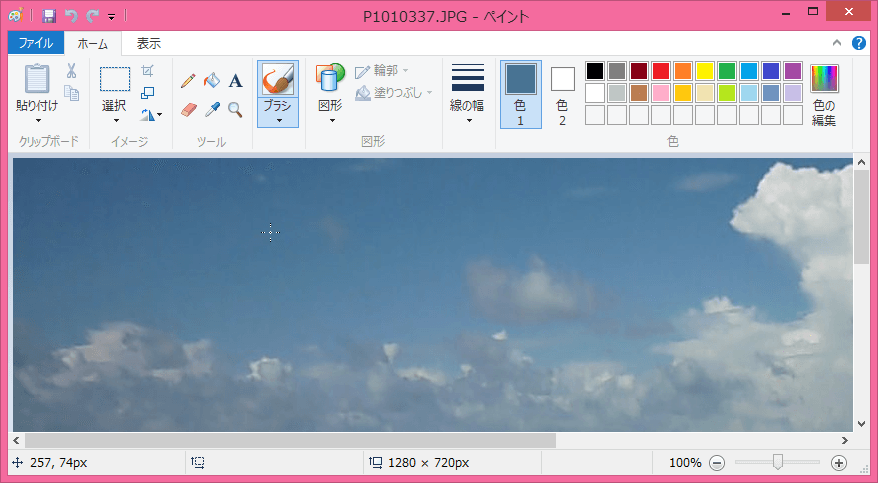Switch to the View (表示) tab
This screenshot has height=483, width=878.
click(x=148, y=43)
